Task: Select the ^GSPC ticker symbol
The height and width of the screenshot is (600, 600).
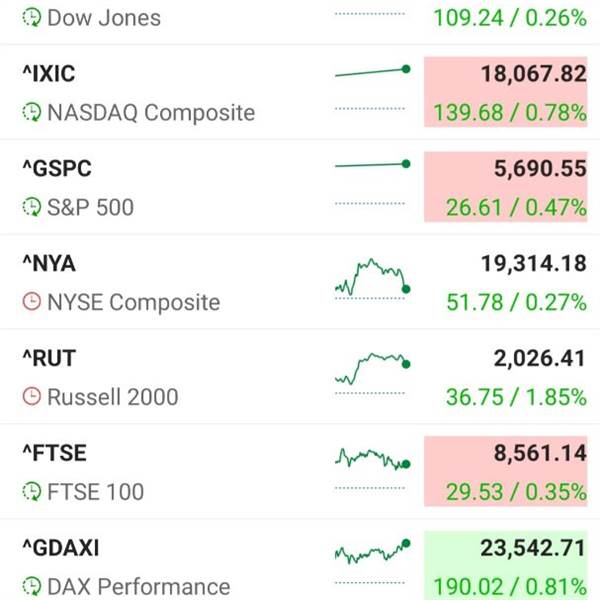Action: pos(57,168)
